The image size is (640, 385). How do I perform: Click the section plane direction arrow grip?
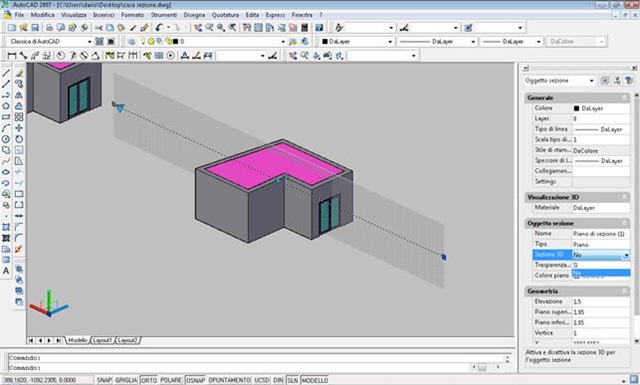click(120, 108)
